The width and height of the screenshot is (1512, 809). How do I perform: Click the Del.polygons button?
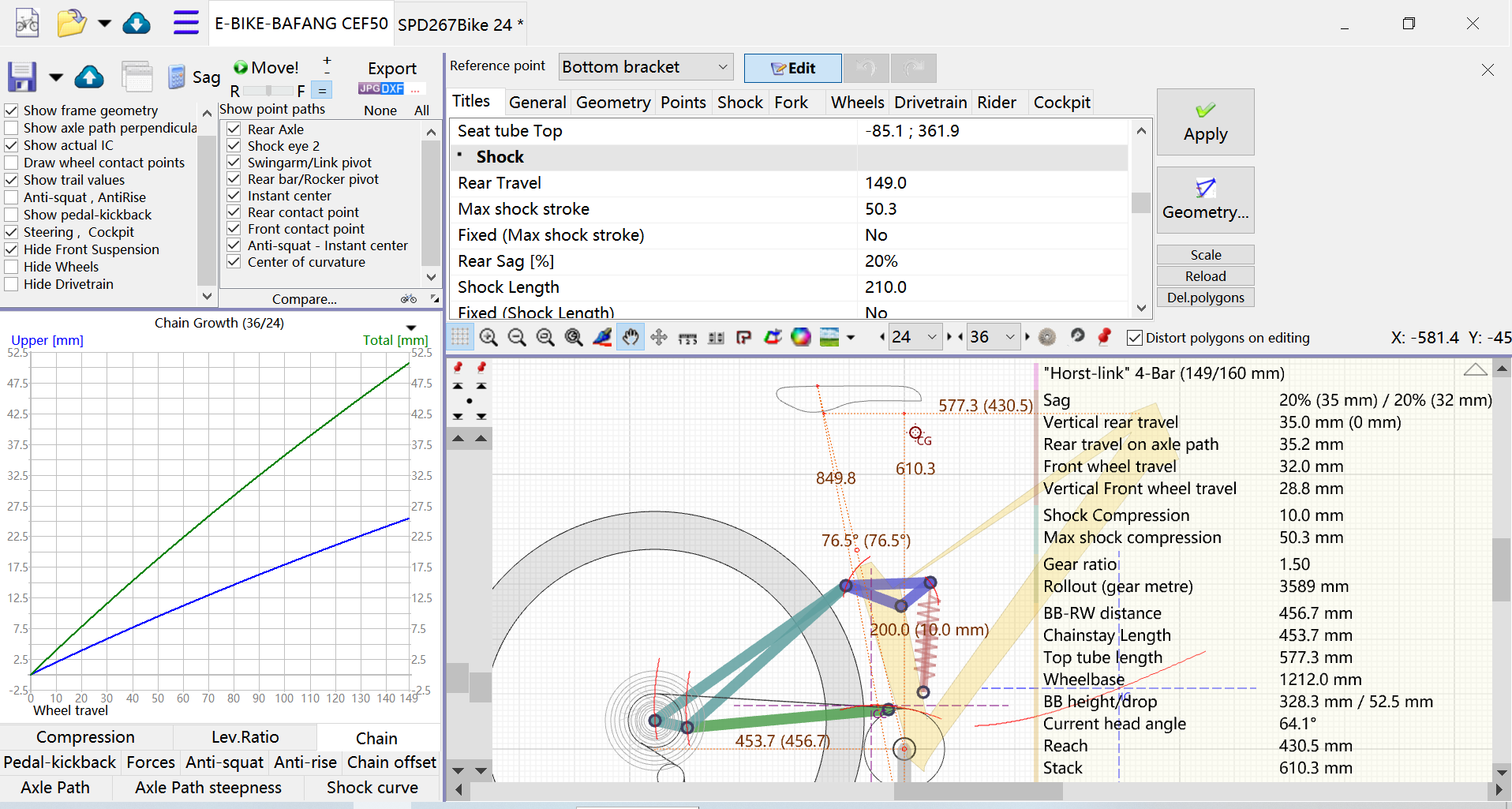click(1205, 298)
